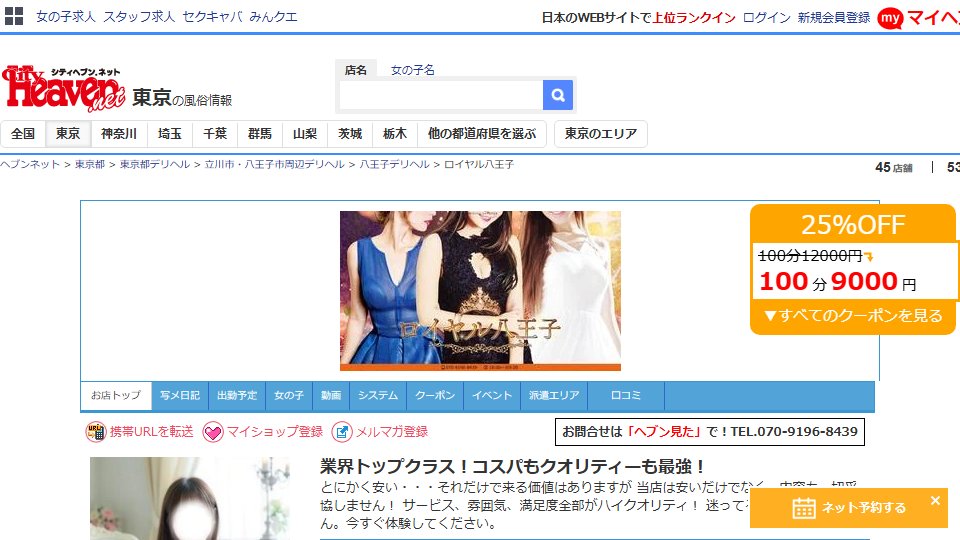Image resolution: width=960 pixels, height=540 pixels.
Task: Click the shop name search field
Action: pyautogui.click(x=441, y=96)
